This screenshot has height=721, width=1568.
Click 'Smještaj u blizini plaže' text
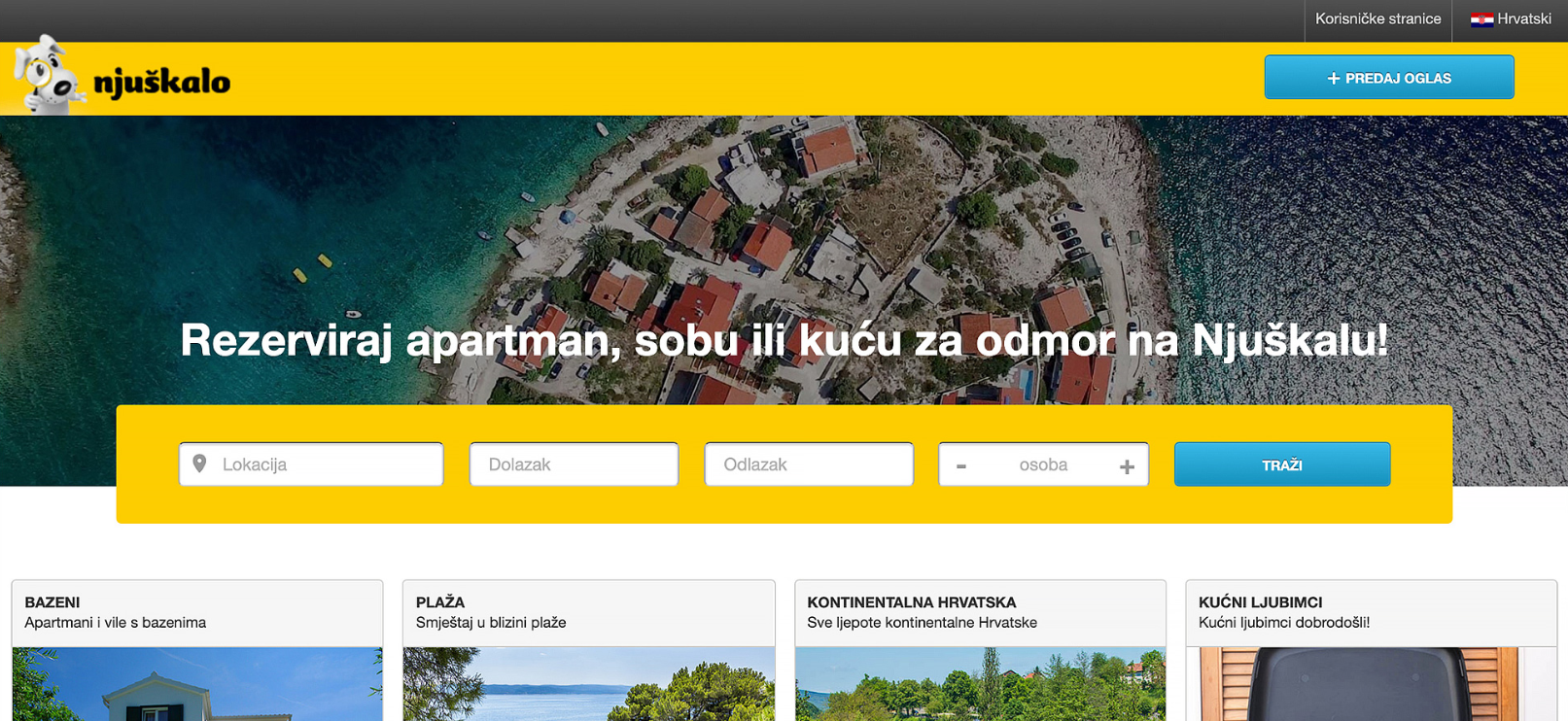(x=491, y=623)
